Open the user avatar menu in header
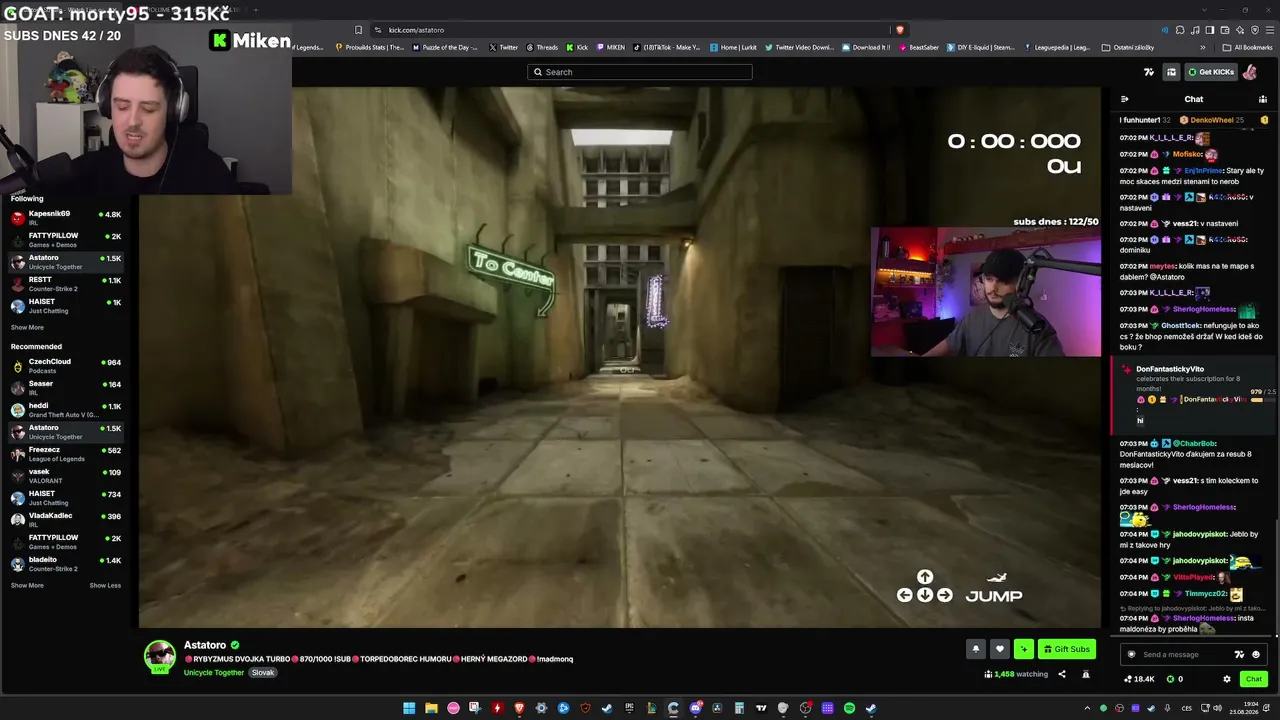1280x720 pixels. (x=1250, y=72)
